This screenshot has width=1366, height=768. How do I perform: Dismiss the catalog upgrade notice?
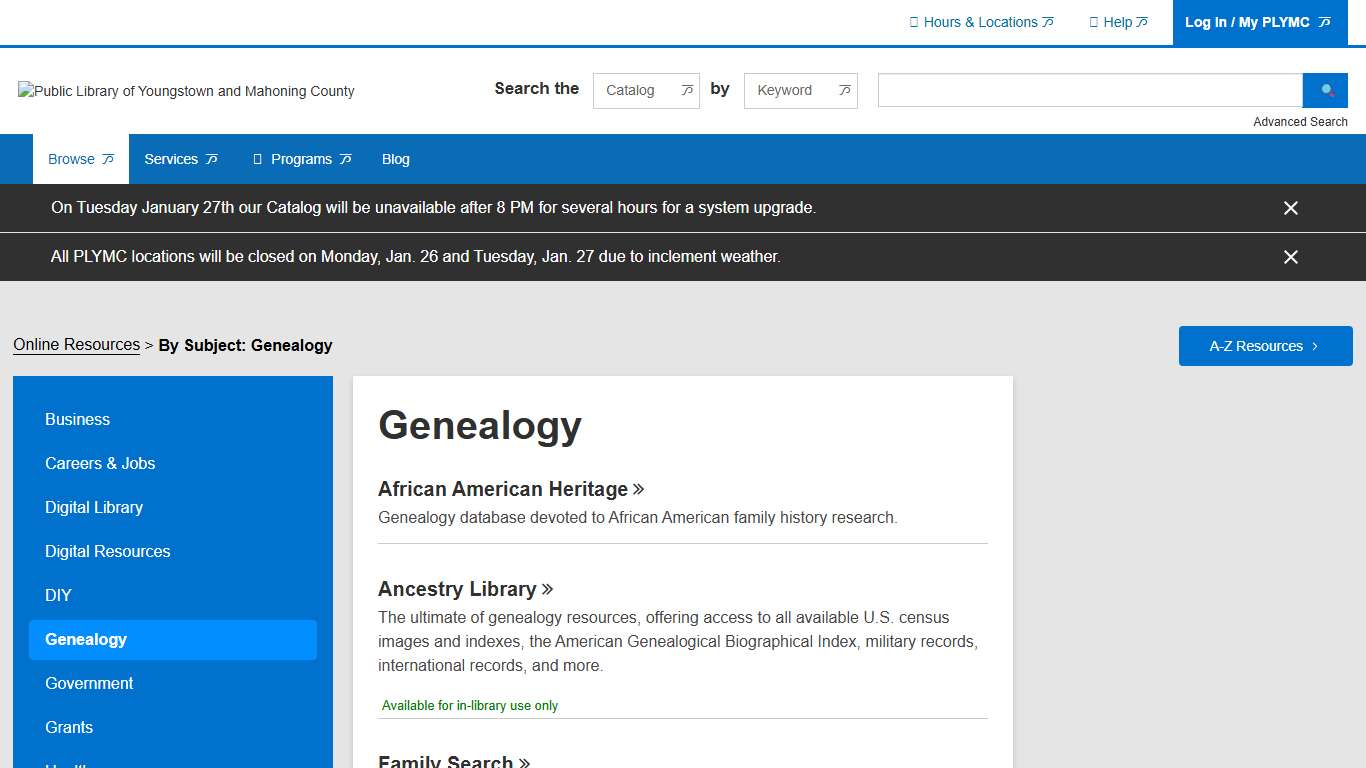click(x=1290, y=208)
